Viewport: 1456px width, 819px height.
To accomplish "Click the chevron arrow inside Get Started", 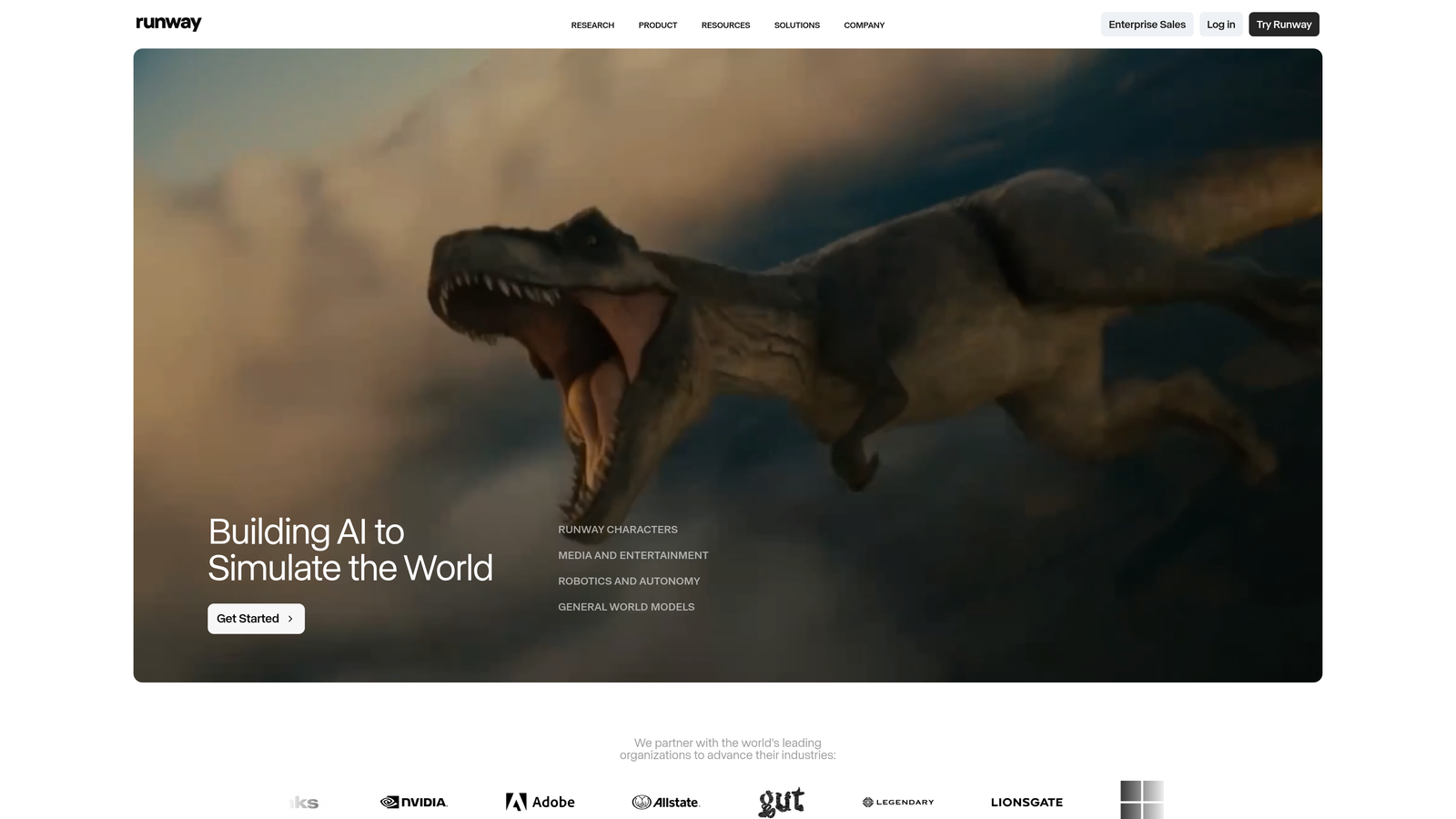I will tap(290, 618).
